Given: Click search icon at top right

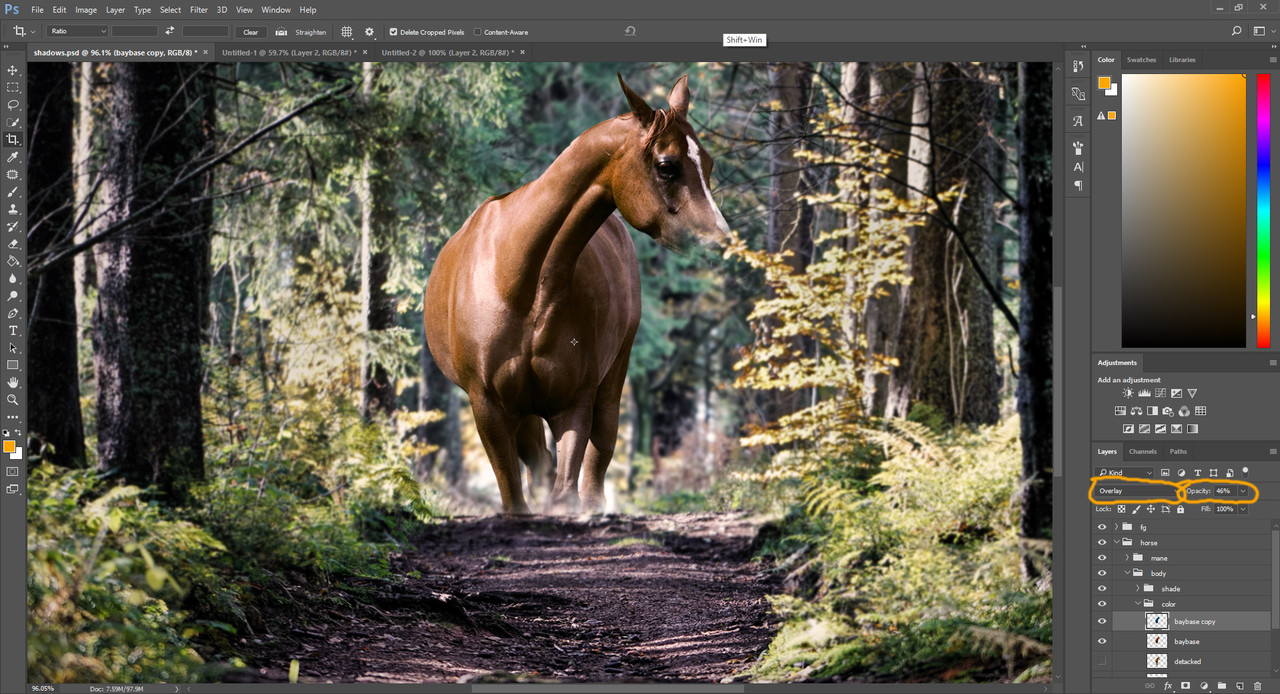Looking at the screenshot, I should click(x=1237, y=31).
